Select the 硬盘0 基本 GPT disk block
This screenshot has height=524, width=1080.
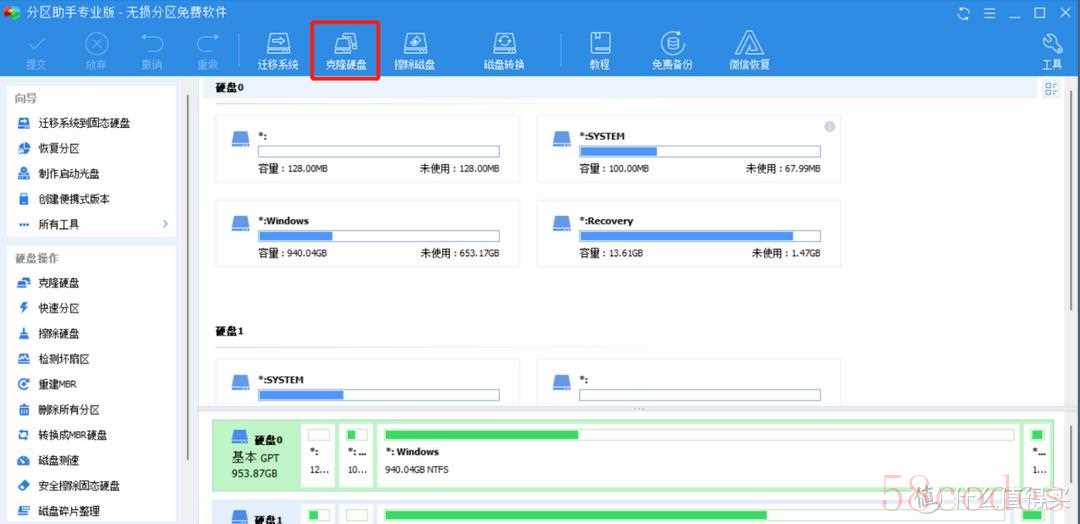(x=257, y=456)
